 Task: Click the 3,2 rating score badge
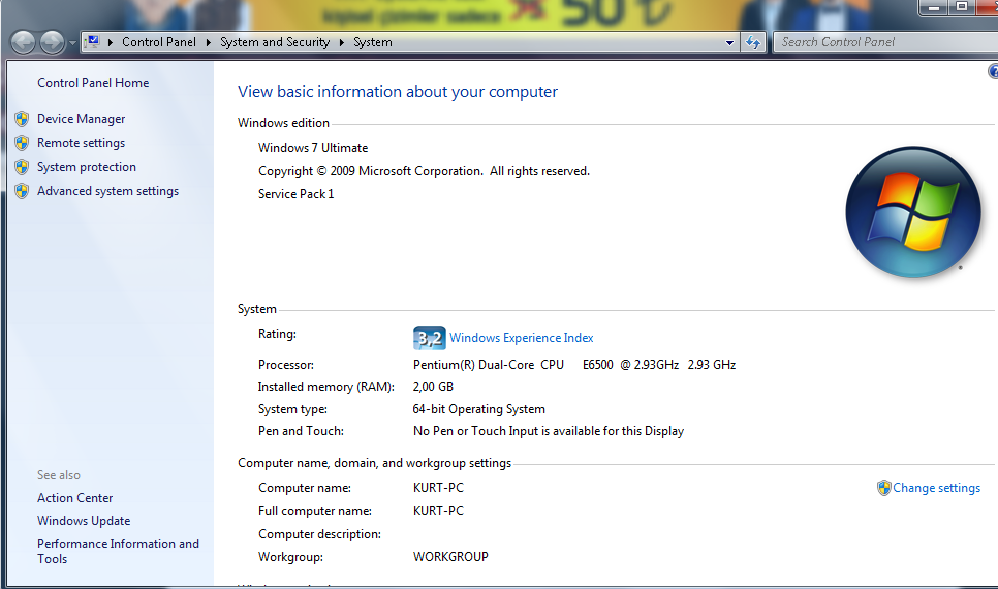point(429,338)
